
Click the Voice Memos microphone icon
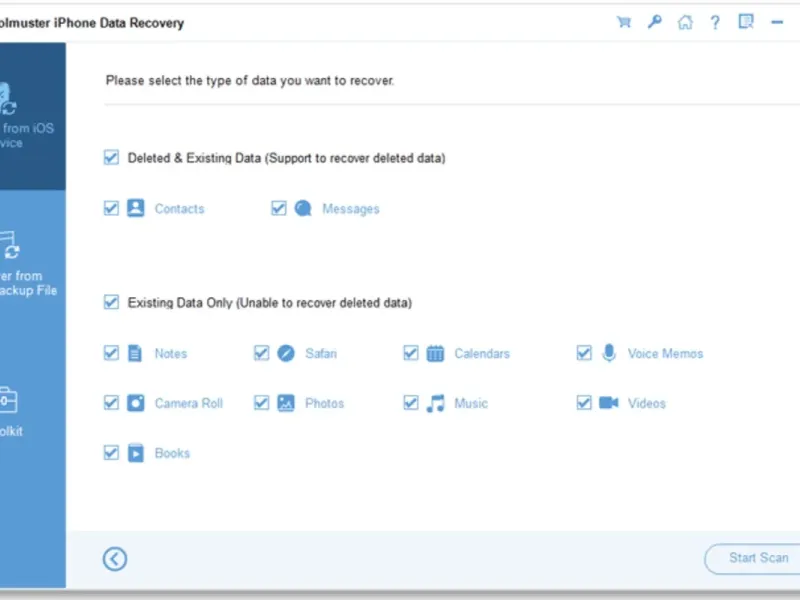609,353
